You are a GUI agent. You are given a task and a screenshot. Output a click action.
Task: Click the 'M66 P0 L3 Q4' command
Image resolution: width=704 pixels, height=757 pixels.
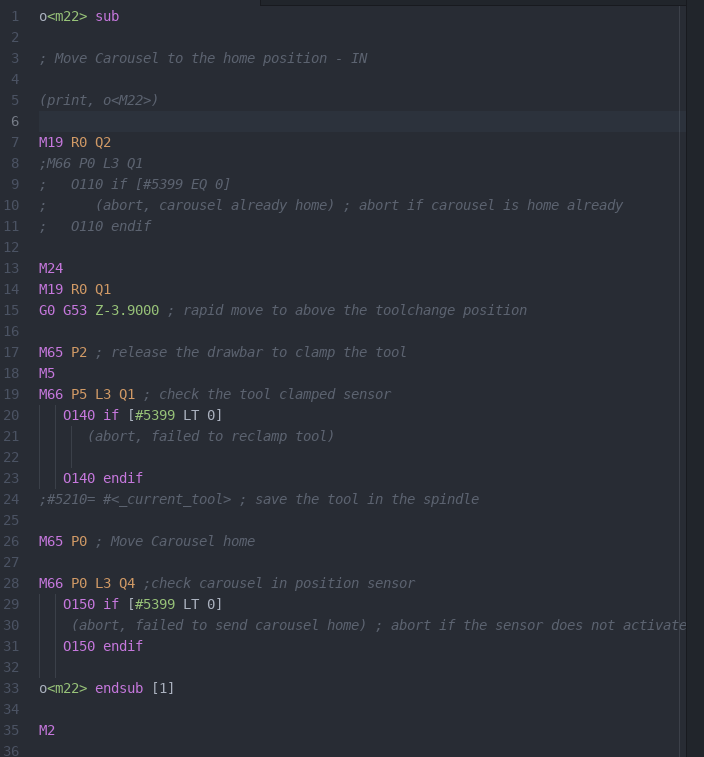[x=87, y=583]
